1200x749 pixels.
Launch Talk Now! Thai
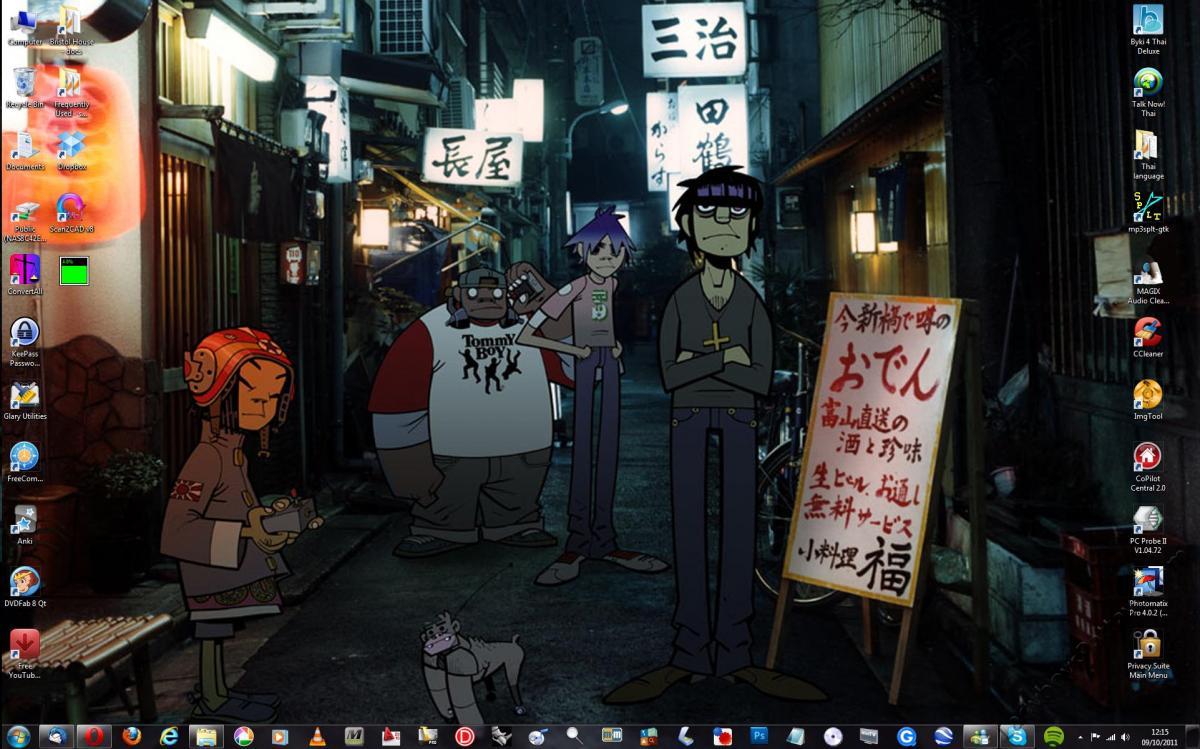click(x=1148, y=92)
